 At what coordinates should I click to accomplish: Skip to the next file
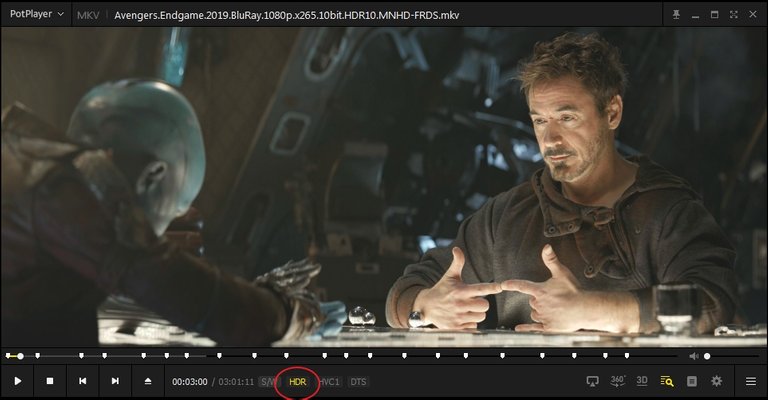coord(115,381)
